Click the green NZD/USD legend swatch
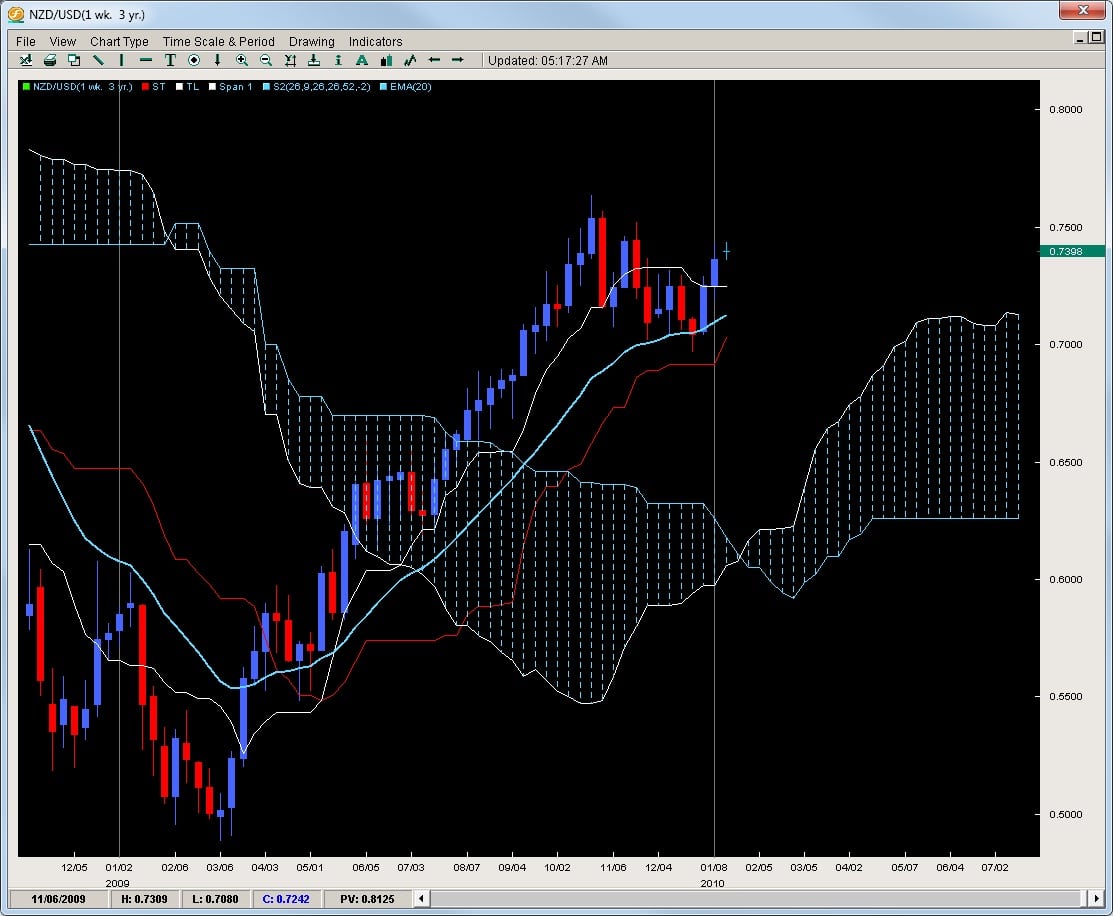 click(26, 87)
